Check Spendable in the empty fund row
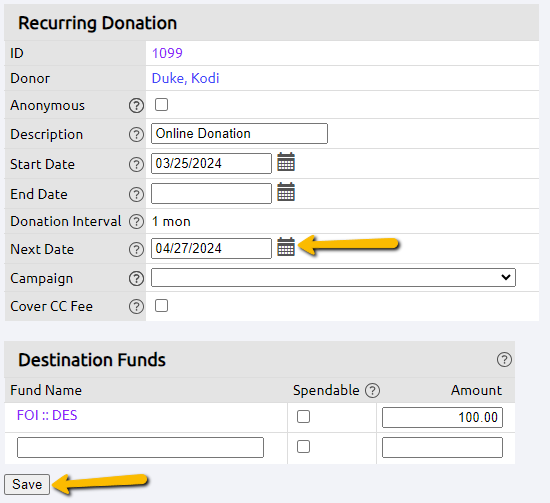This screenshot has height=503, width=550. click(x=303, y=447)
